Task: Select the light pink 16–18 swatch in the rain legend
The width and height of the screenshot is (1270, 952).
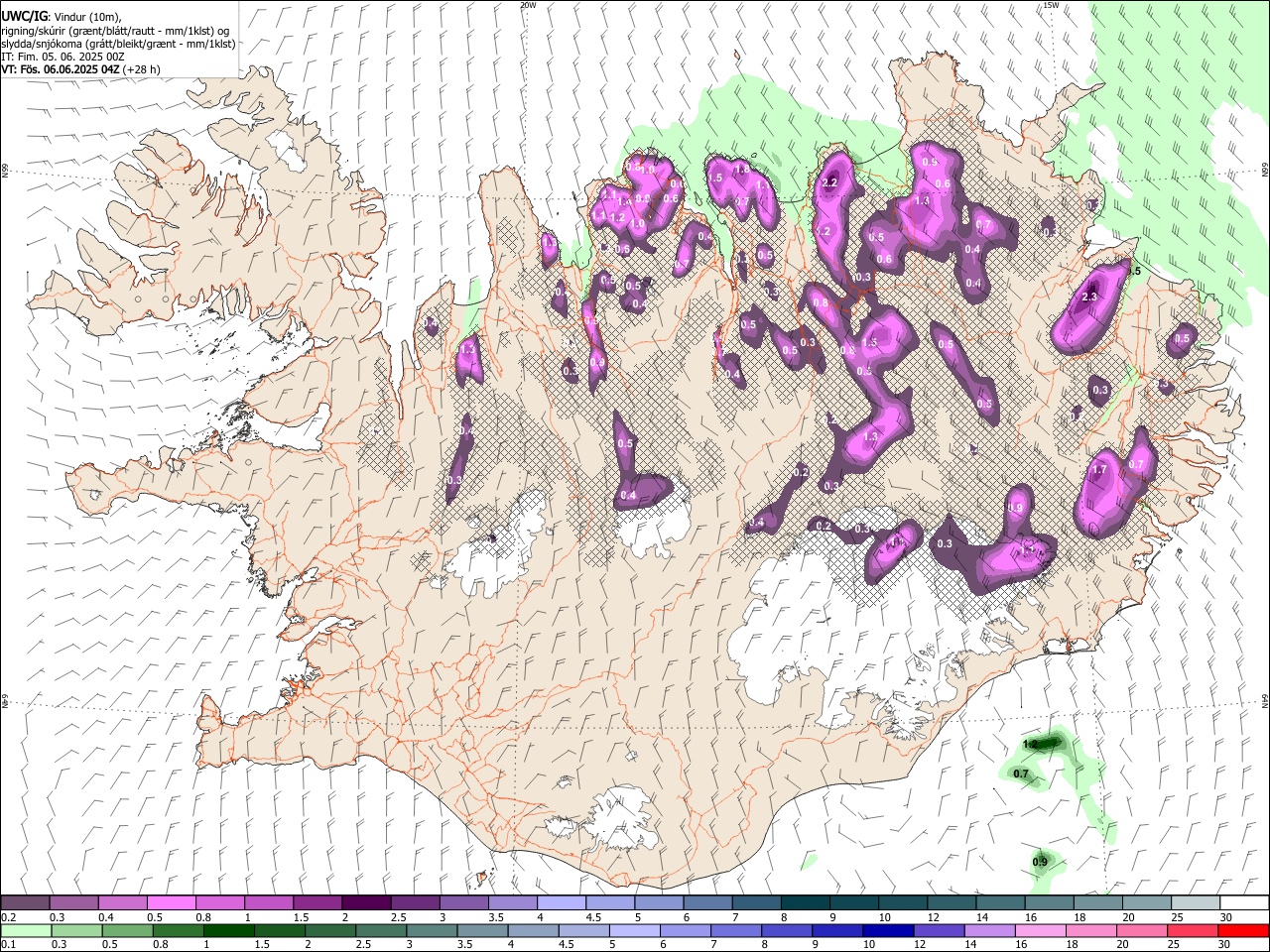Action: (x=1040, y=930)
